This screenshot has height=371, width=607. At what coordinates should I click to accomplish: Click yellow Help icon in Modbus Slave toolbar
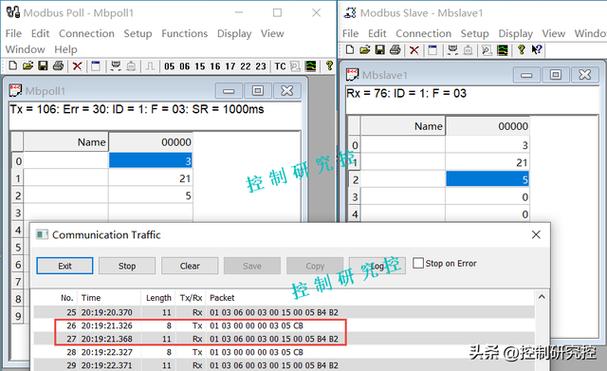coord(521,50)
